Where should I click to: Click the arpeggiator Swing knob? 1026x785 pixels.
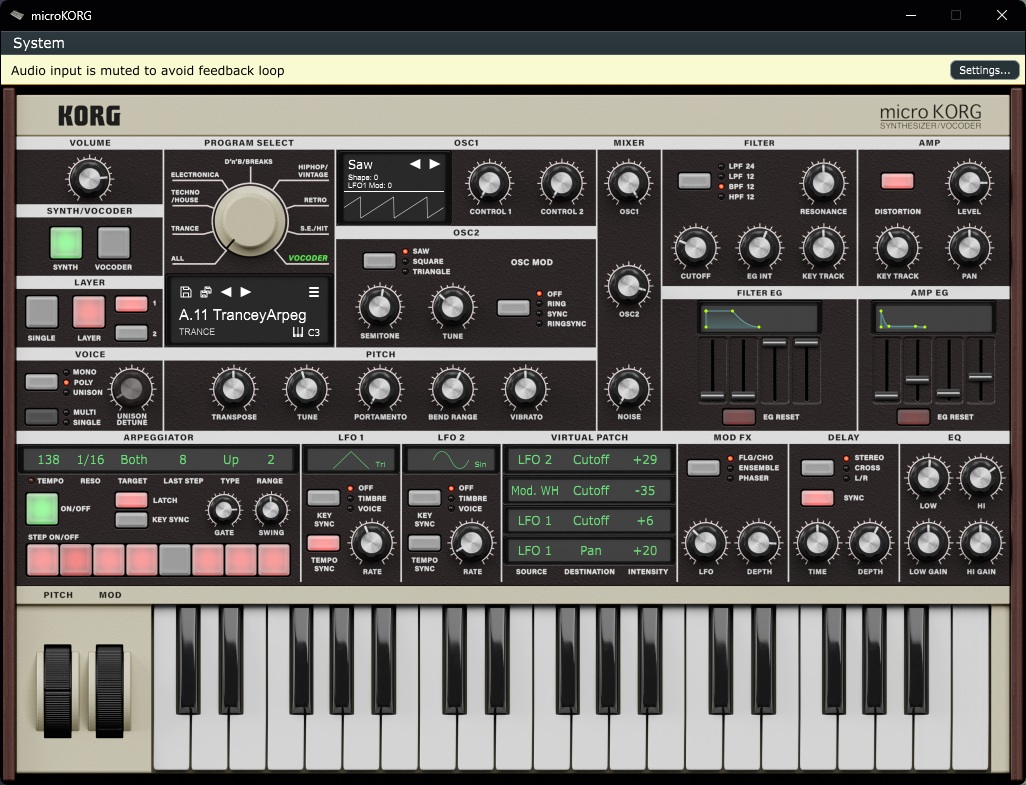pos(271,511)
